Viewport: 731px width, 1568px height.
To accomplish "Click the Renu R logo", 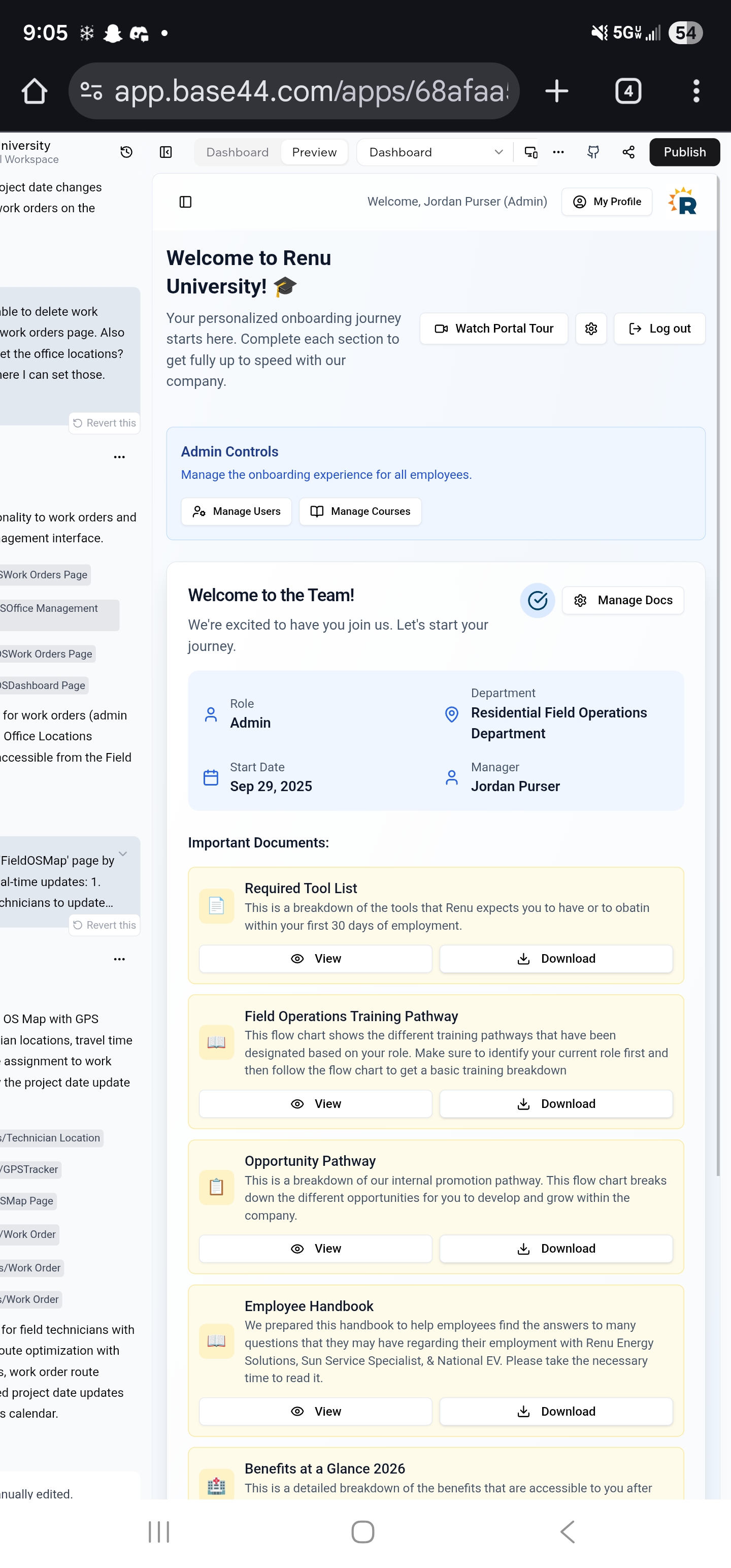I will pyautogui.click(x=683, y=202).
